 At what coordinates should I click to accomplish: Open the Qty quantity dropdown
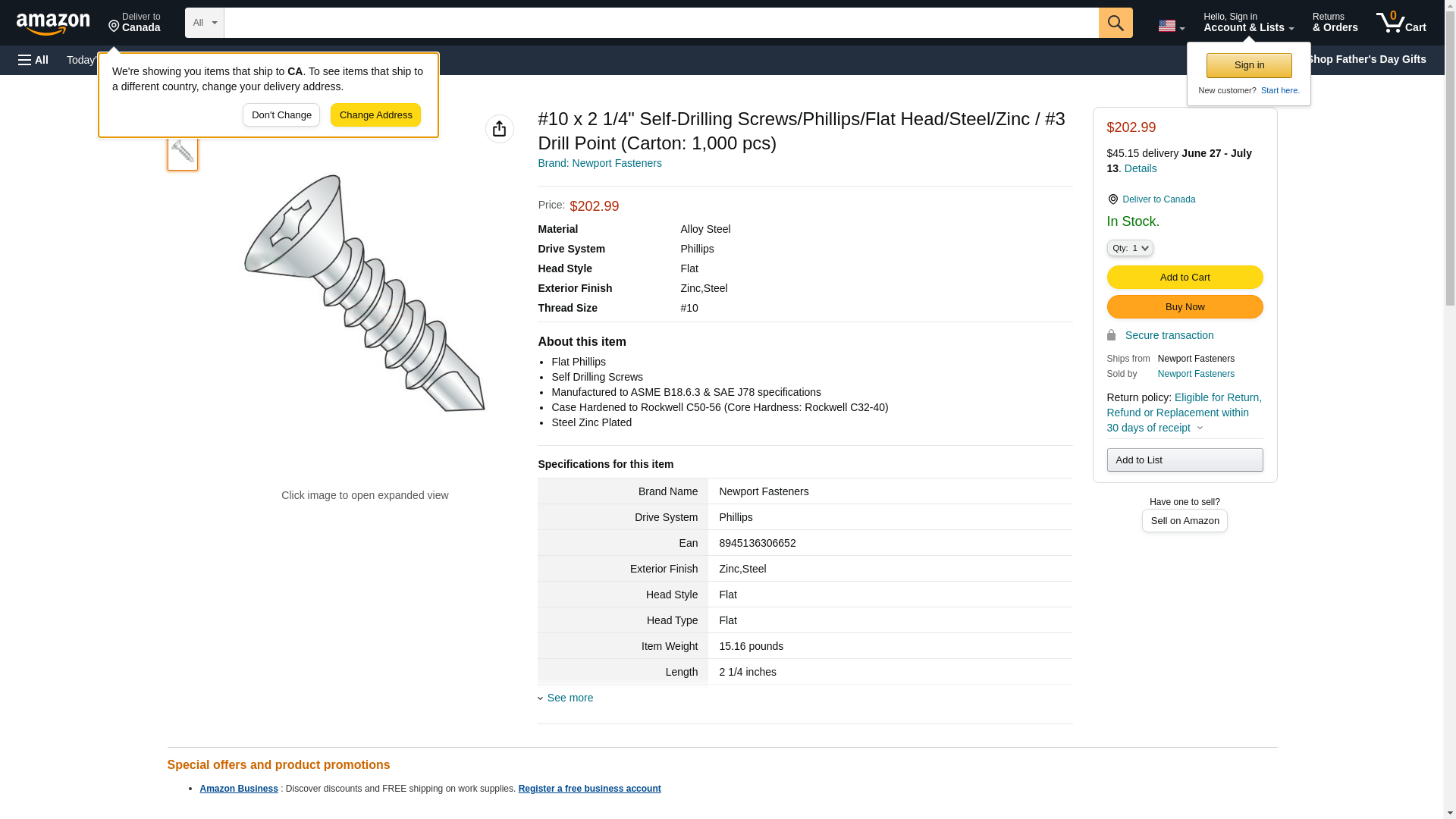(1129, 248)
